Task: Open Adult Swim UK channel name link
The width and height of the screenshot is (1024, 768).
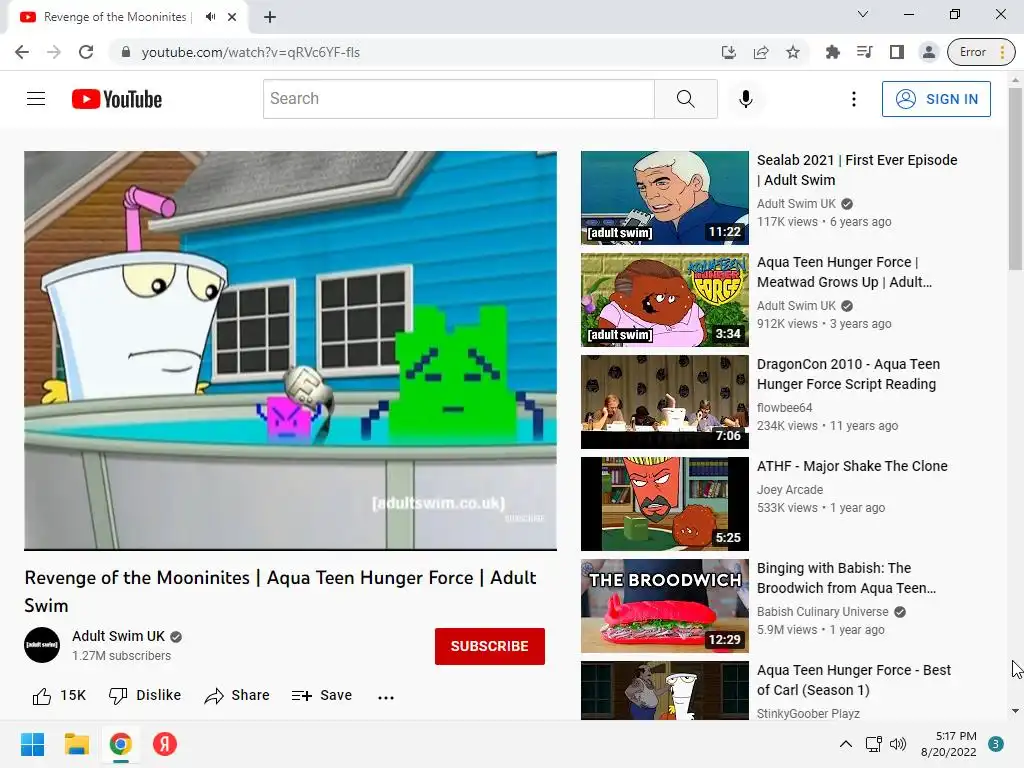Action: click(x=118, y=636)
